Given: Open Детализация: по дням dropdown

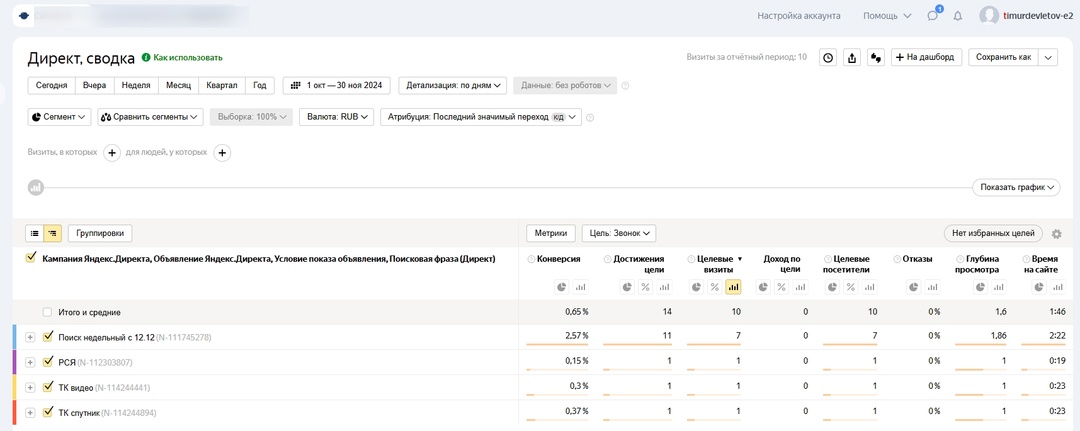Looking at the screenshot, I should coord(453,85).
